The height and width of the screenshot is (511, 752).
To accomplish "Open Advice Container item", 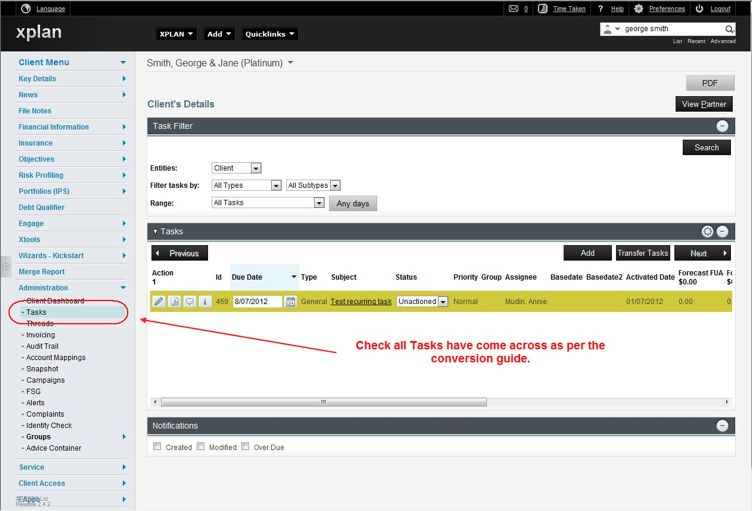I will pyautogui.click(x=54, y=448).
